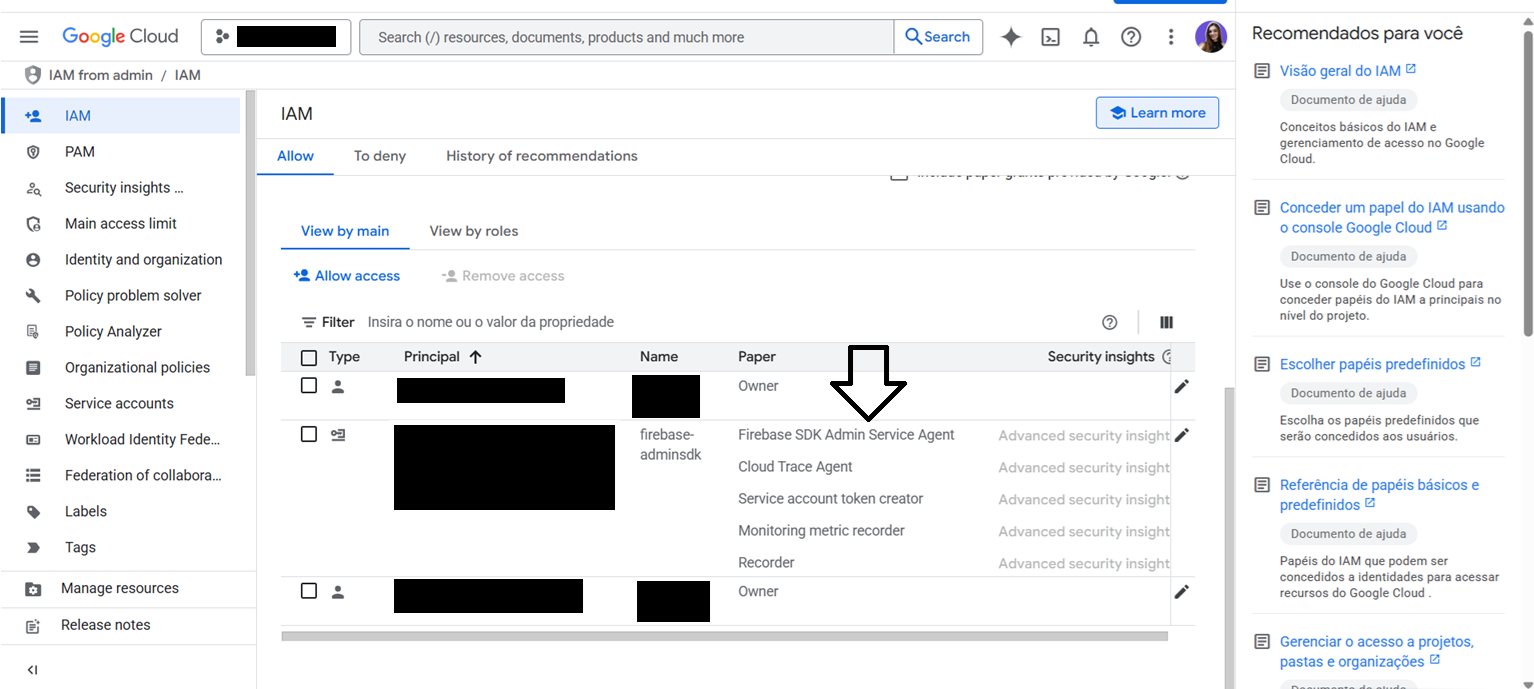Edit the firebase-adminsdk principal pencil
Viewport: 1534px width, 689px height.
click(x=1182, y=435)
